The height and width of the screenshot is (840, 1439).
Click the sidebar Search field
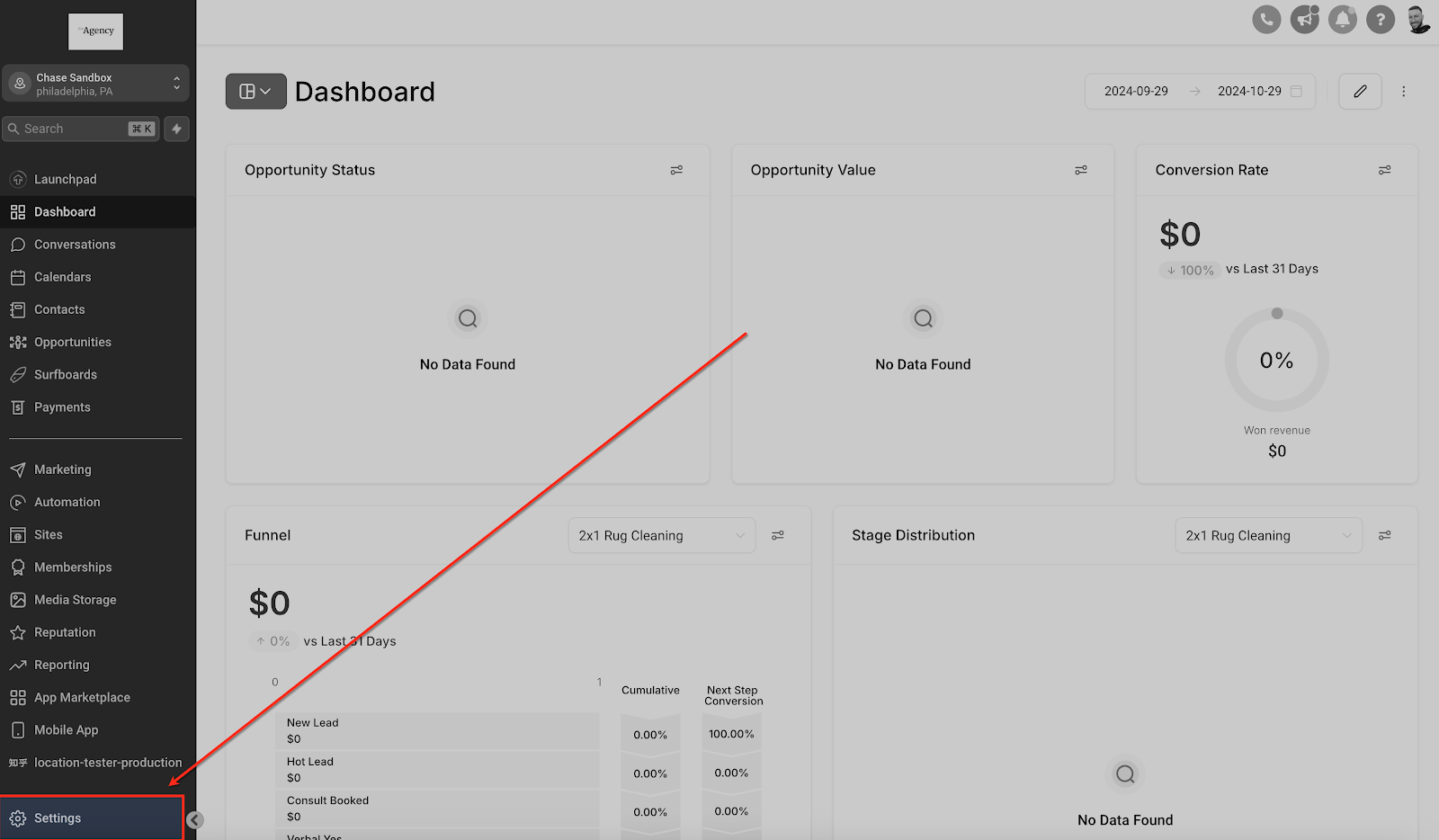[x=81, y=129]
